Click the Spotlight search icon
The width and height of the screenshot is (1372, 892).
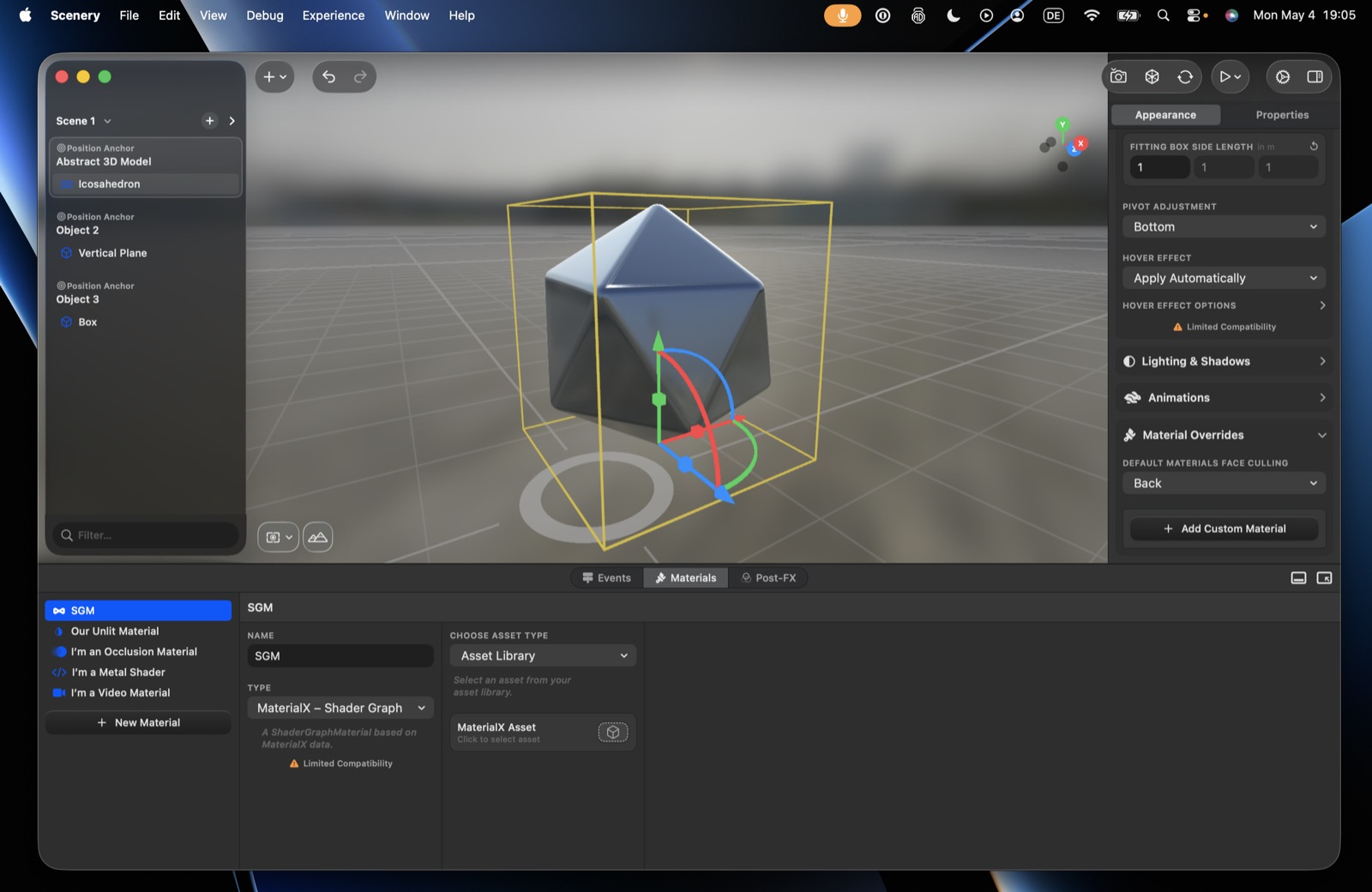(1163, 15)
